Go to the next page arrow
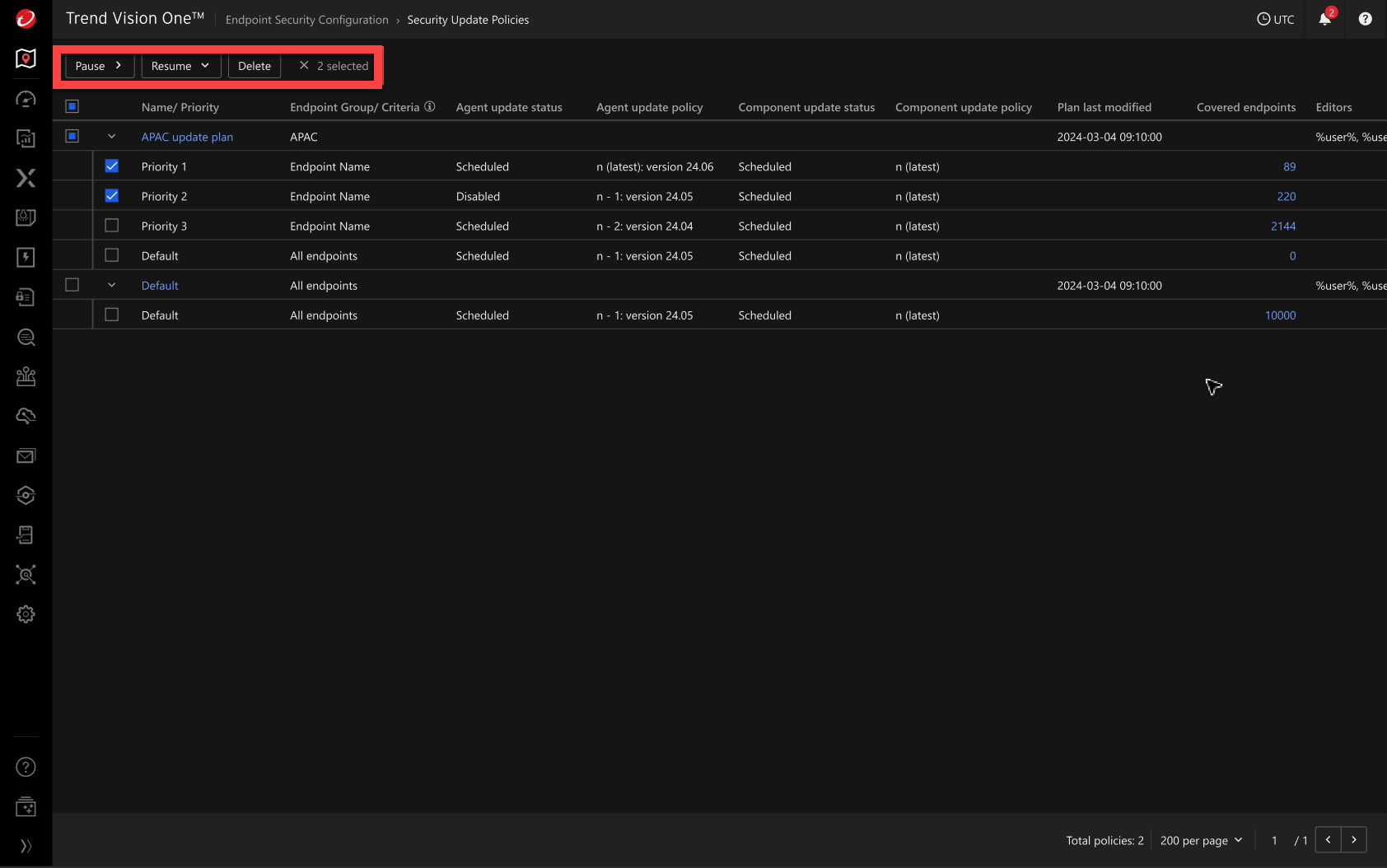 1354,840
